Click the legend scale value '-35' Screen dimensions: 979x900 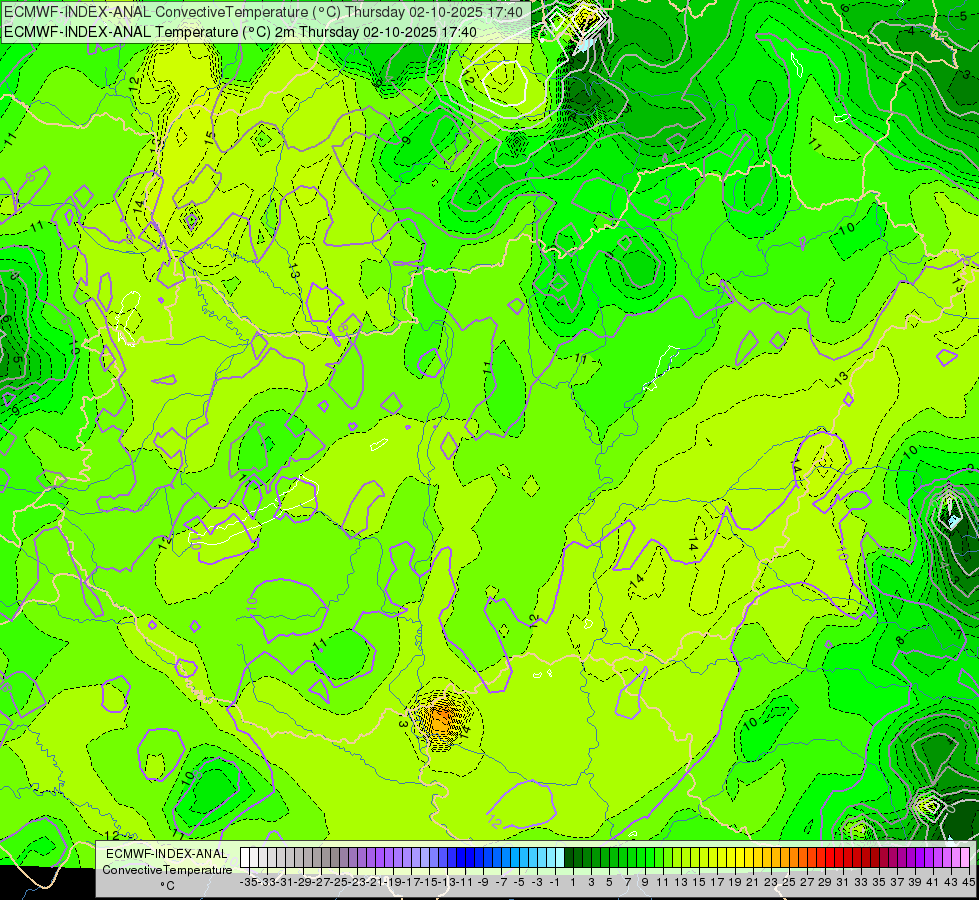[249, 883]
